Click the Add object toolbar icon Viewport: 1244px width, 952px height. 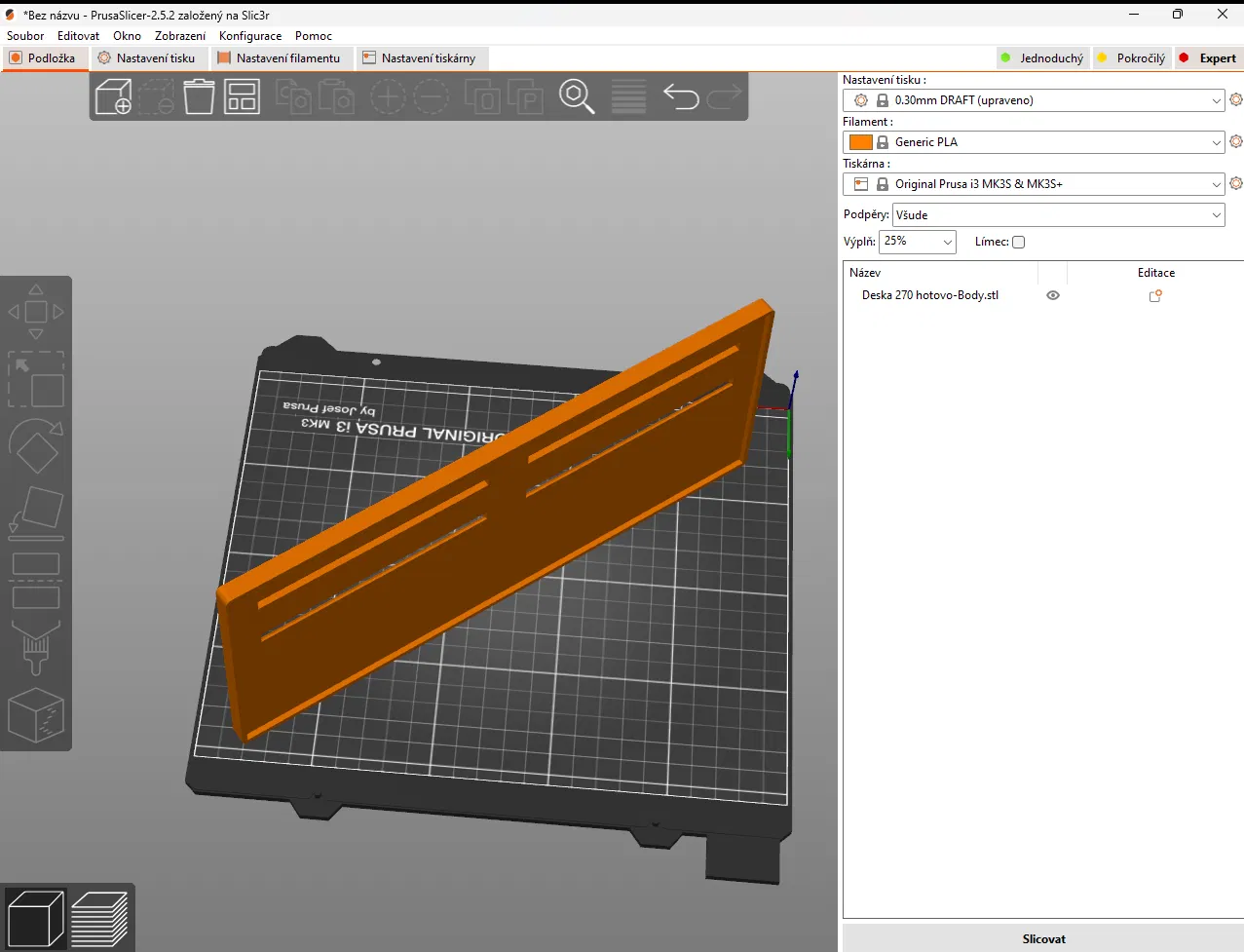coord(114,96)
